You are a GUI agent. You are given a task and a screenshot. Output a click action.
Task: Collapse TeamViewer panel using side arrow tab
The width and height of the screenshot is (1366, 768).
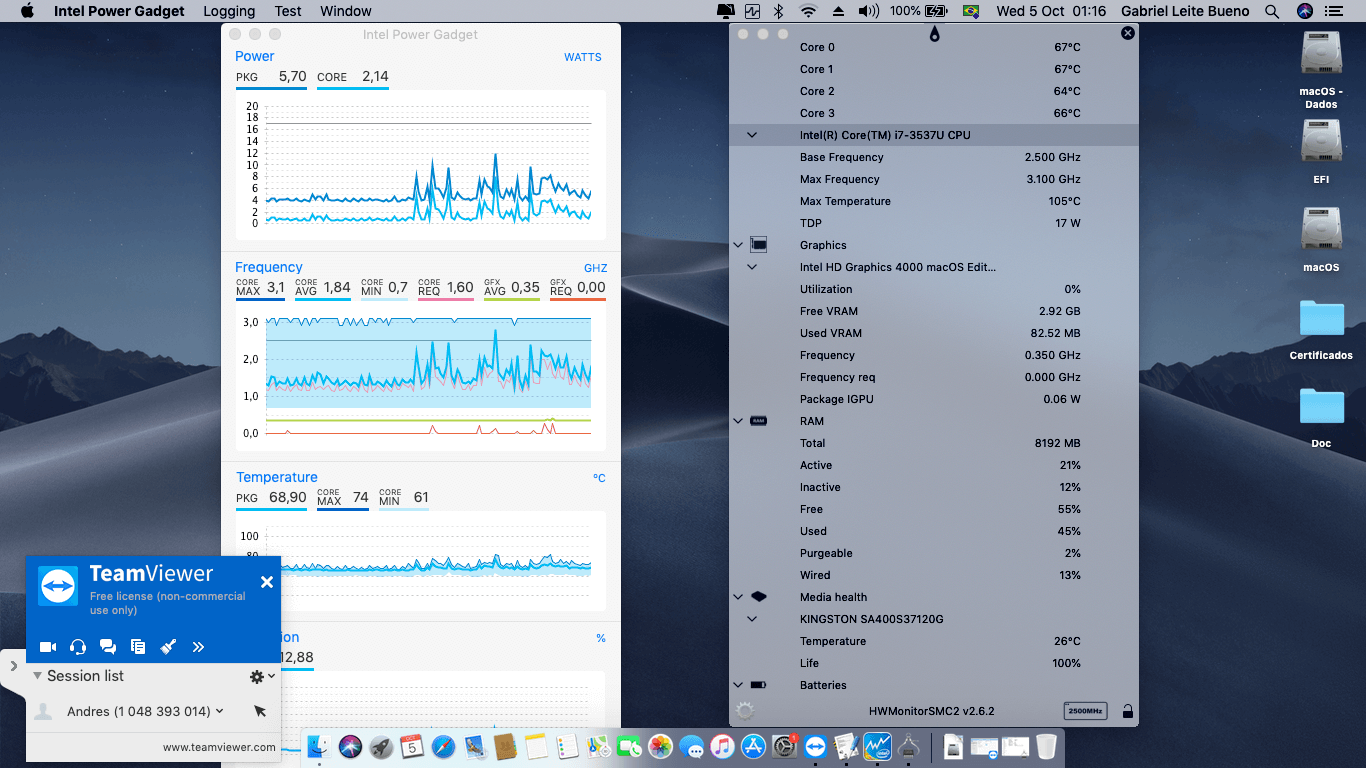click(x=13, y=666)
